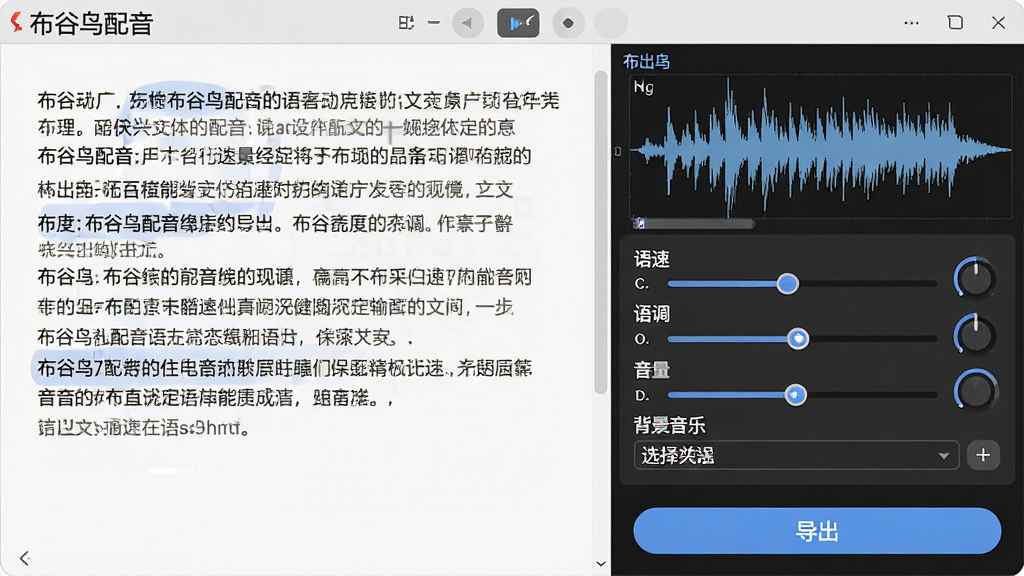Click the record dot button

point(568,23)
